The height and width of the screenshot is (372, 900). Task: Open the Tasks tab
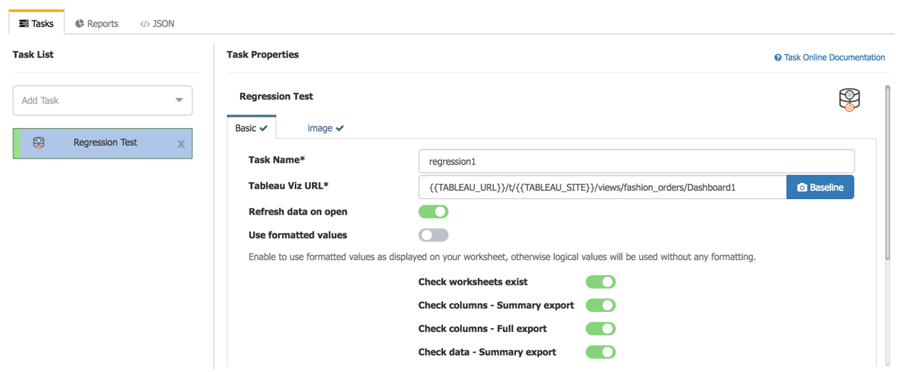(36, 24)
